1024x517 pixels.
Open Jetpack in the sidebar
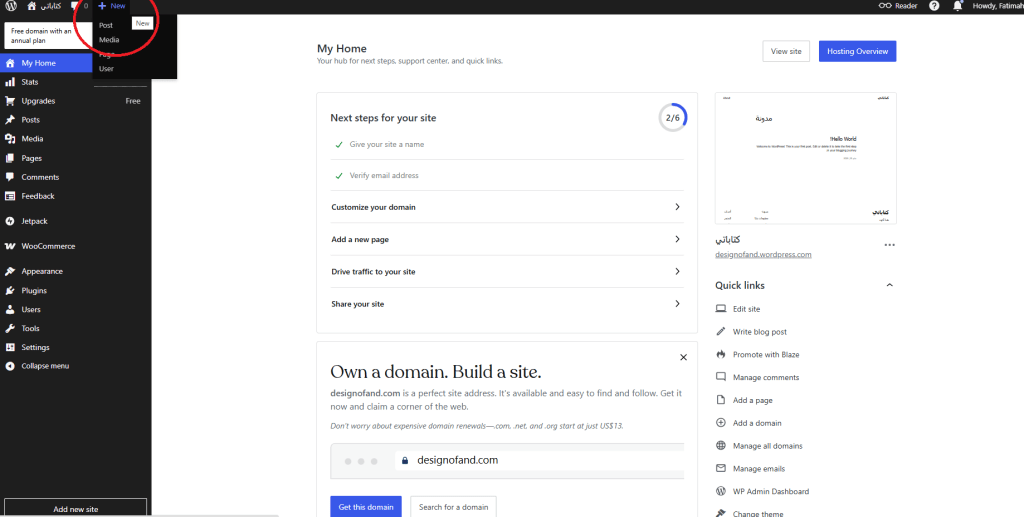point(34,221)
